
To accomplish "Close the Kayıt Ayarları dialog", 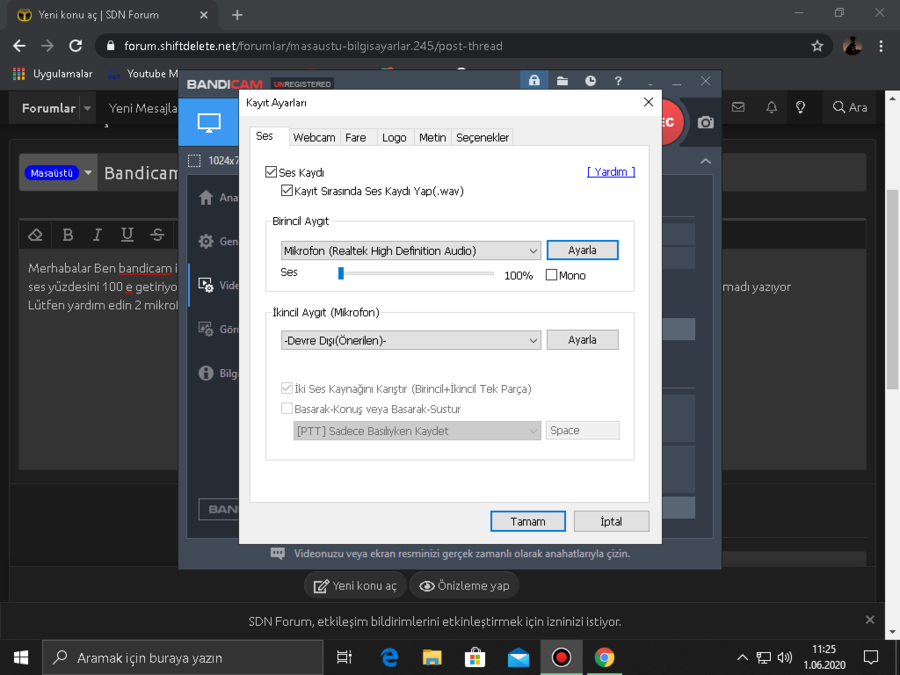I will click(648, 102).
